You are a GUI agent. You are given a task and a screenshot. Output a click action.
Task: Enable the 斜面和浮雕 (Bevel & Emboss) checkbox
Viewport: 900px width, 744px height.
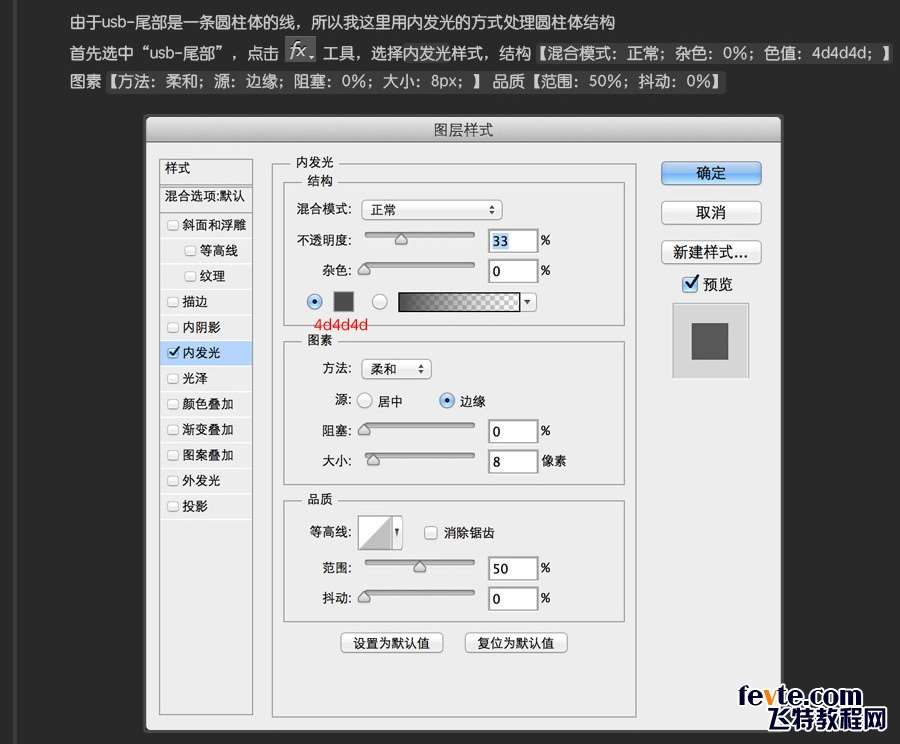(x=173, y=225)
